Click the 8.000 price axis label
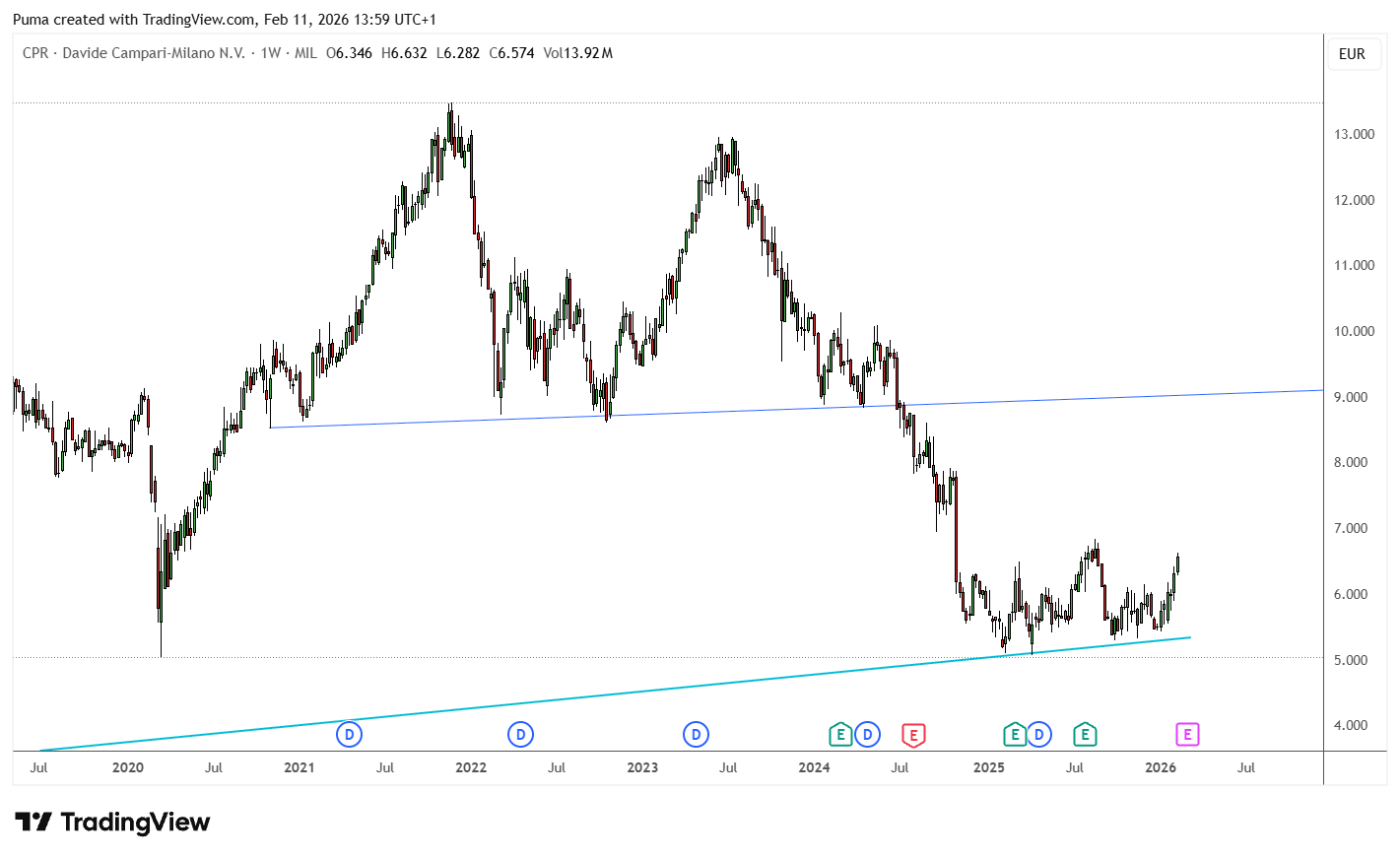 1351,462
